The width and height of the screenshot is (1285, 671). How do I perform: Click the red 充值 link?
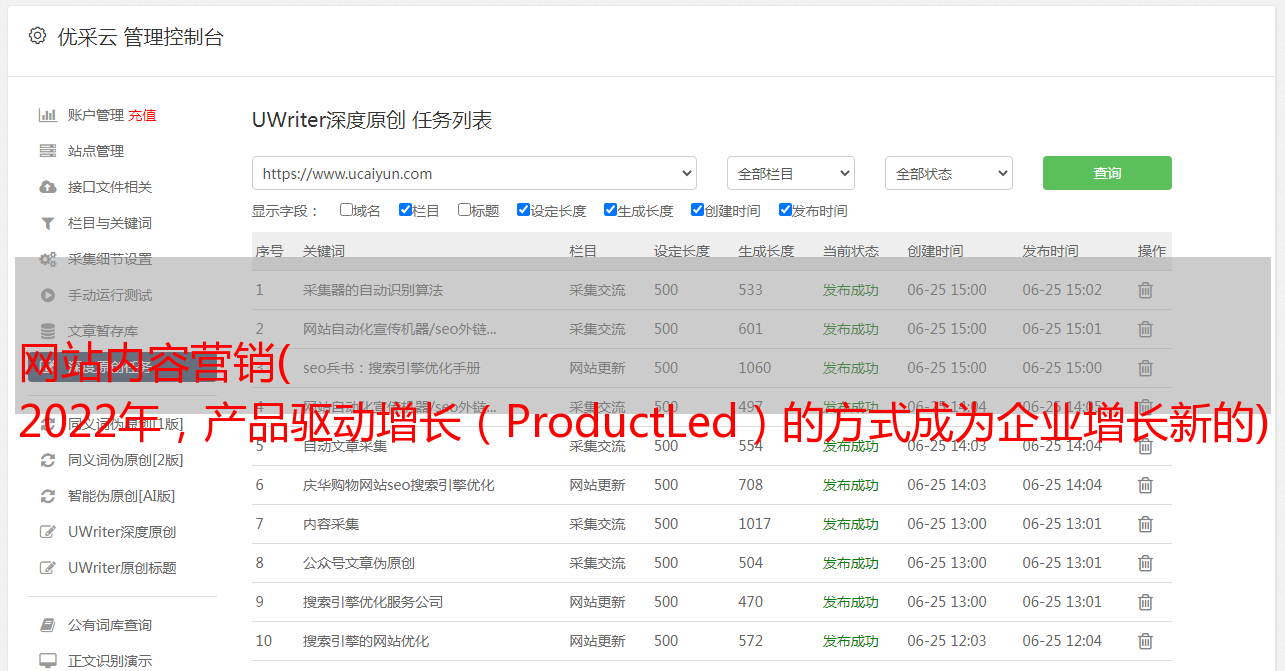[142, 115]
